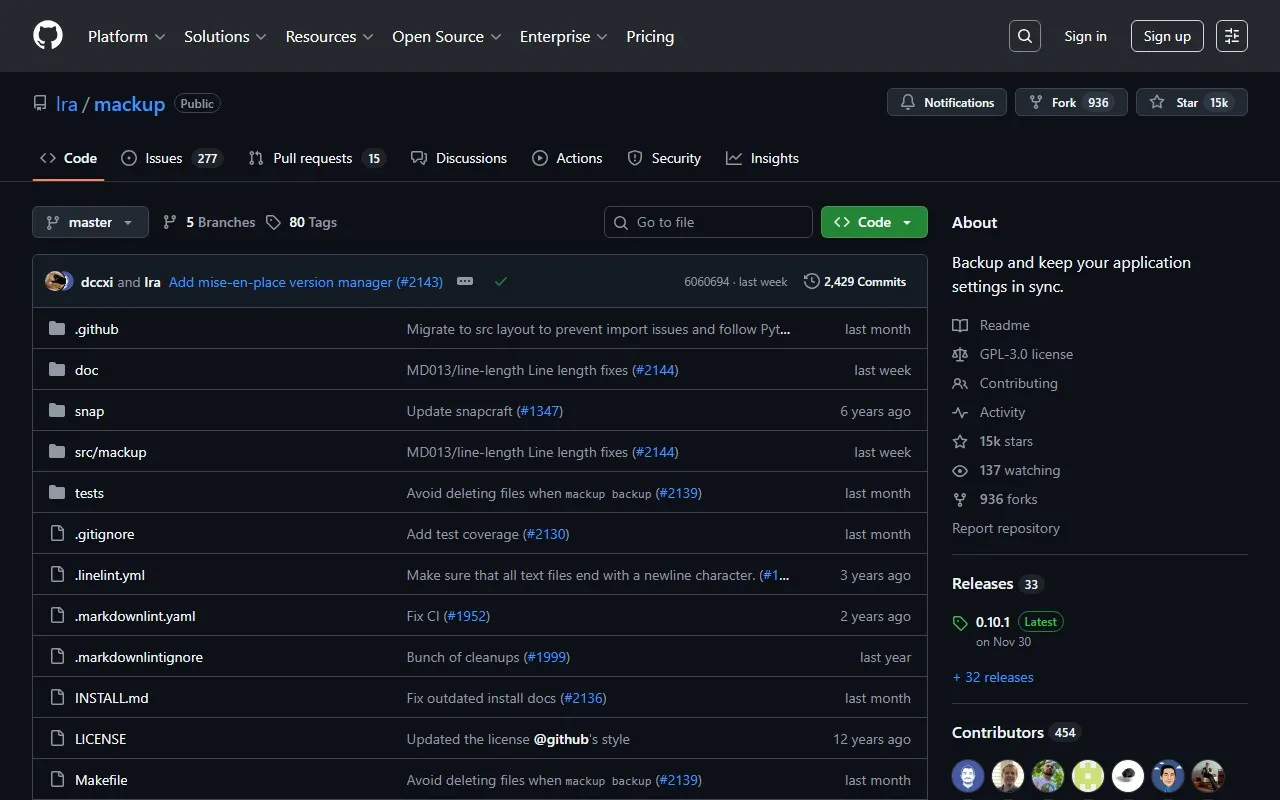Click the Go to file search field

[708, 222]
